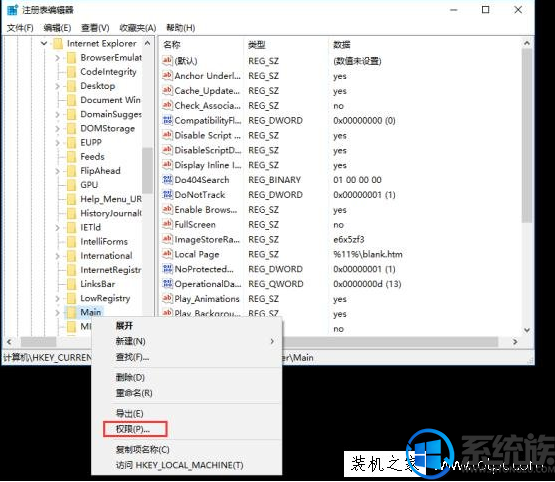Click DWORD icon of DoNotTrack value

point(167,194)
